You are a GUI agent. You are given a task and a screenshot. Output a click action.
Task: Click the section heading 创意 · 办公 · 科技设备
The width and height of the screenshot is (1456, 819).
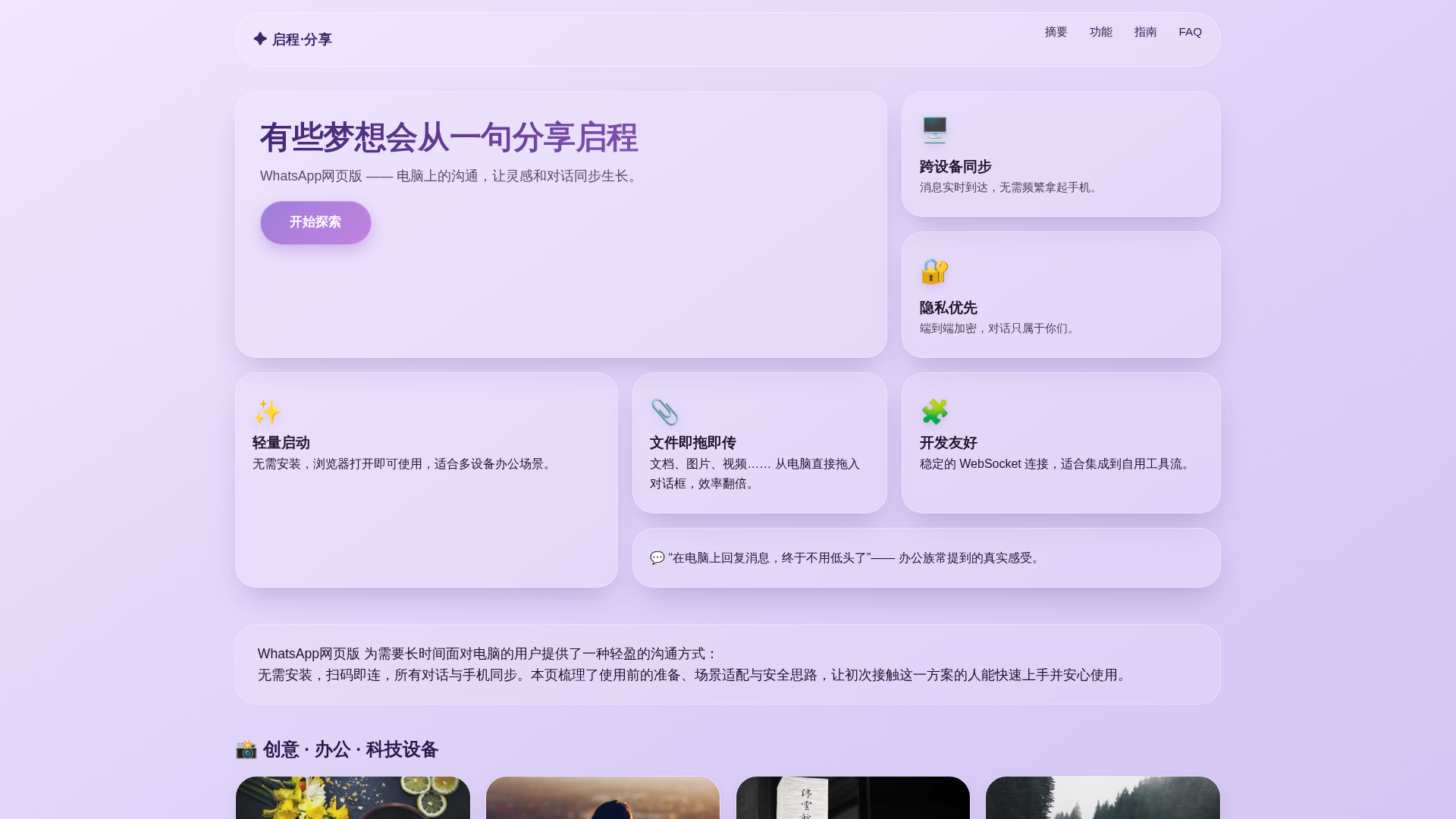point(350,749)
